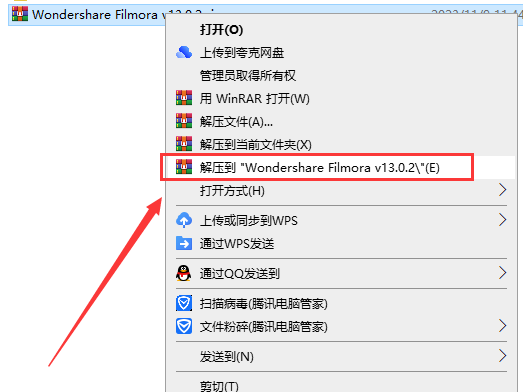Expand the arrow beside 通过QQ发送到
Viewport: 523px width, 392px height.
pos(503,273)
